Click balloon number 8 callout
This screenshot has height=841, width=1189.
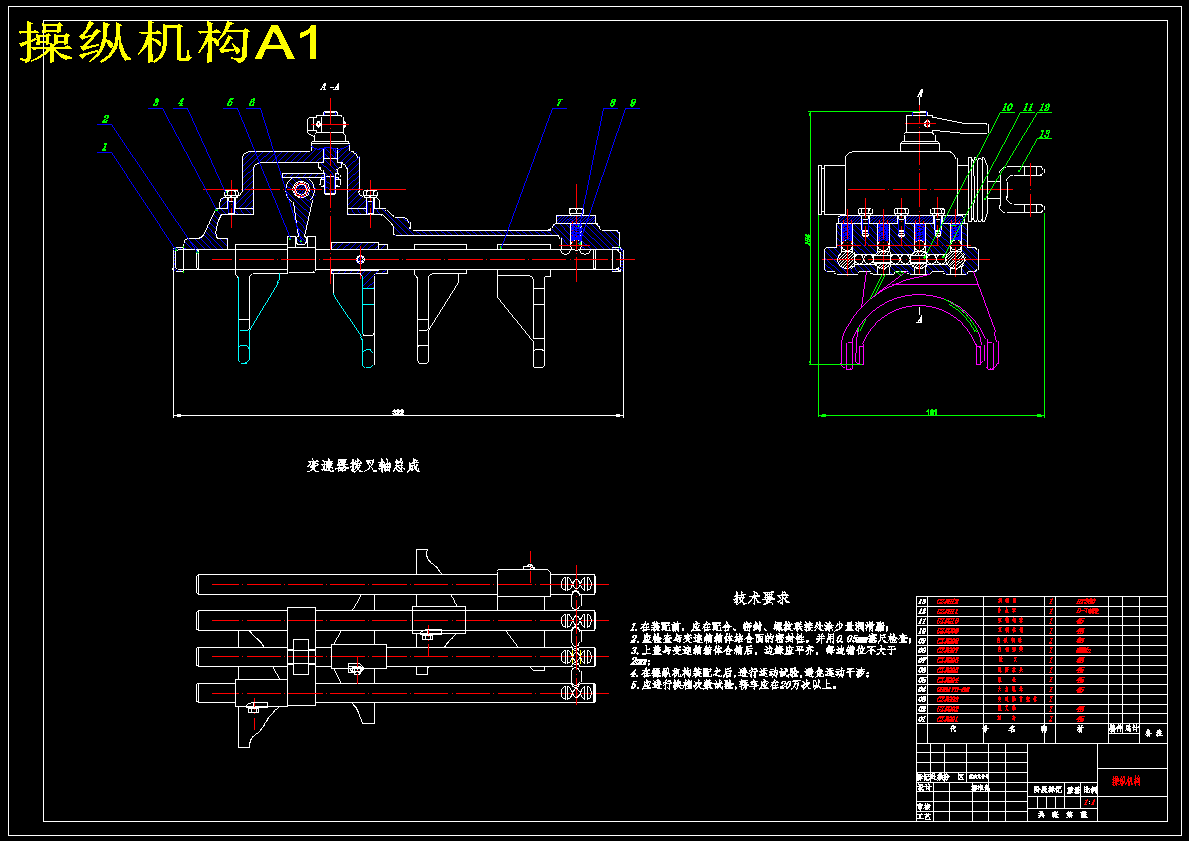pyautogui.click(x=612, y=102)
